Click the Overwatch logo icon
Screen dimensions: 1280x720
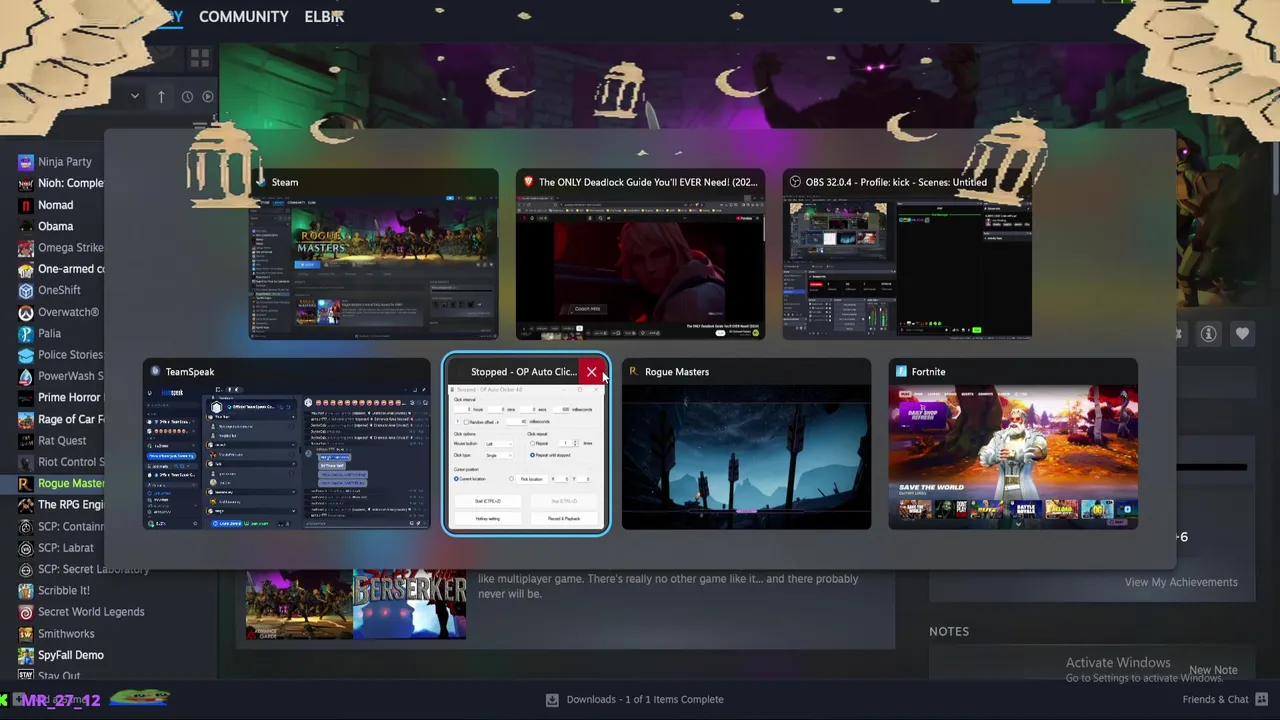tap(26, 312)
